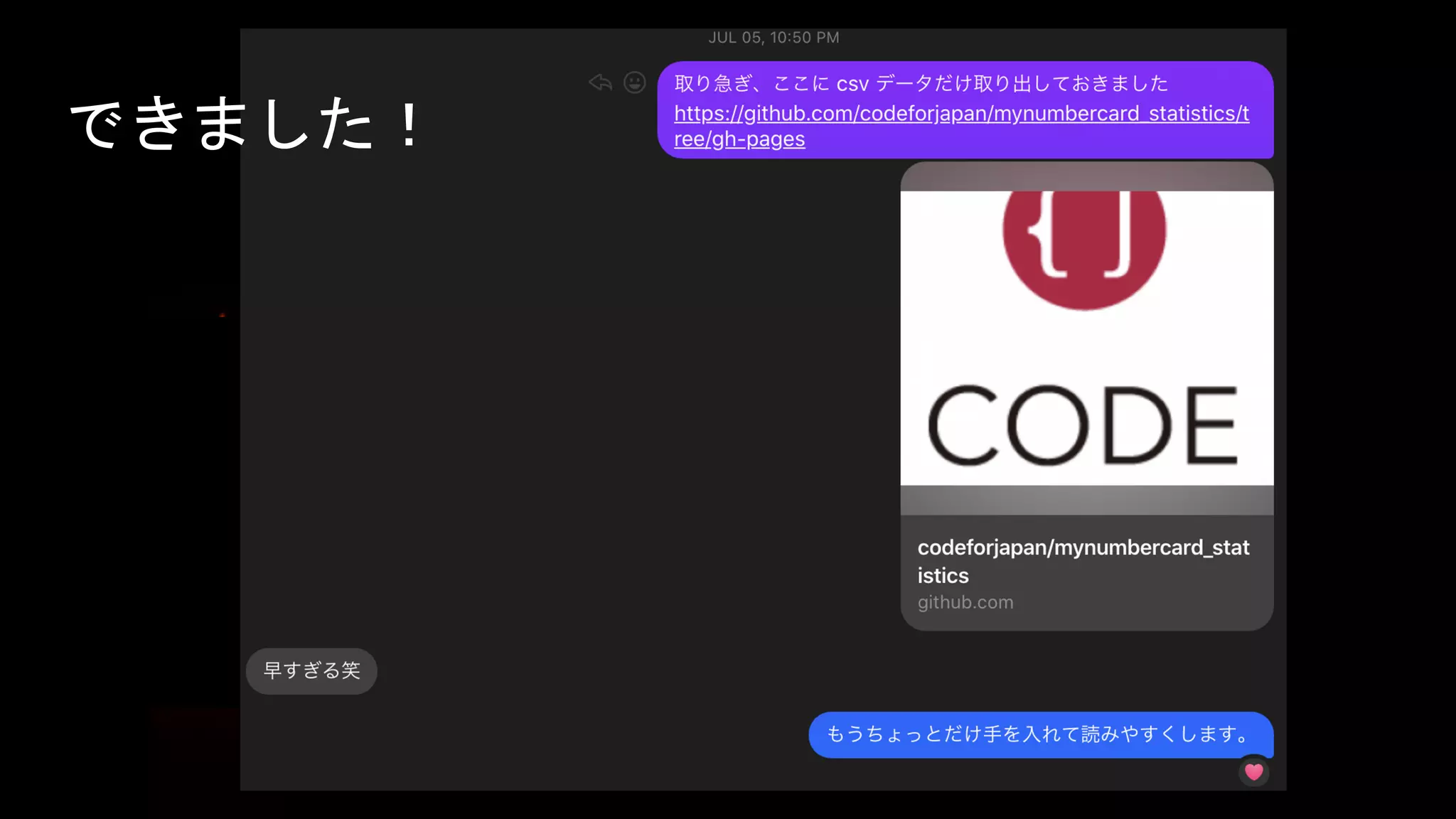Open the emoji reaction smiley icon
1456x819 pixels.
click(634, 82)
